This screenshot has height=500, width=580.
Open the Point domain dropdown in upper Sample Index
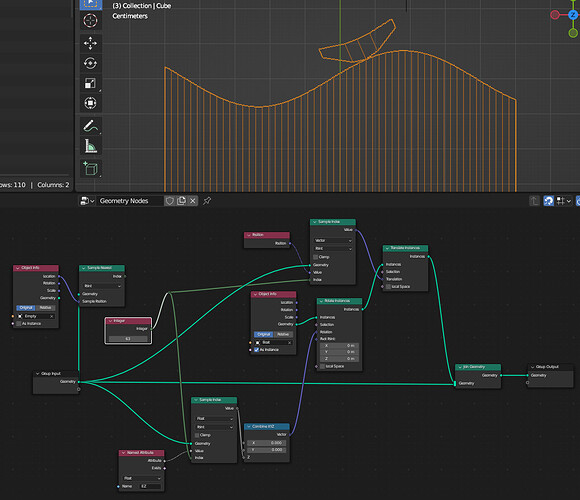click(x=333, y=249)
